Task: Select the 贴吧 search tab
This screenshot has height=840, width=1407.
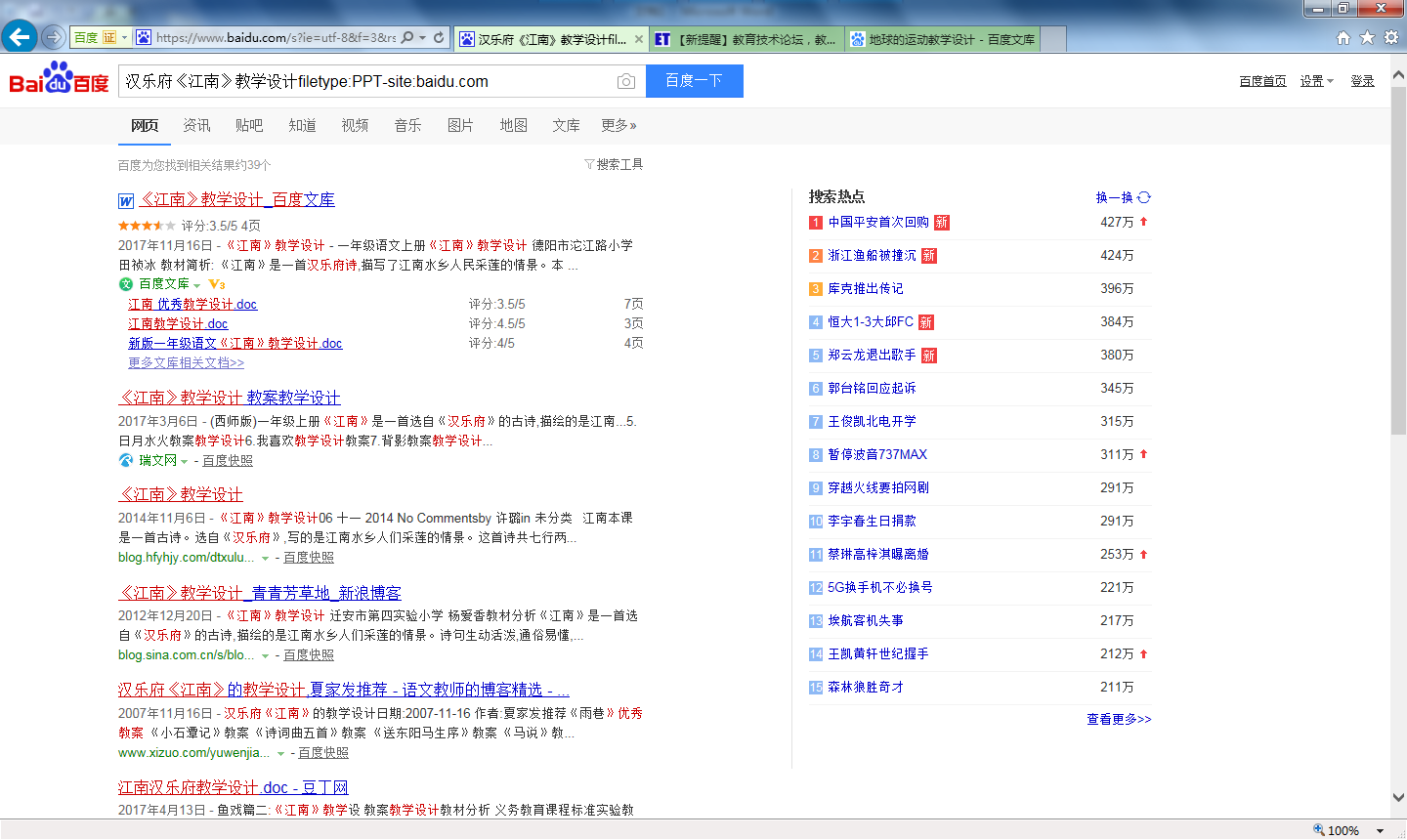Action: click(249, 125)
